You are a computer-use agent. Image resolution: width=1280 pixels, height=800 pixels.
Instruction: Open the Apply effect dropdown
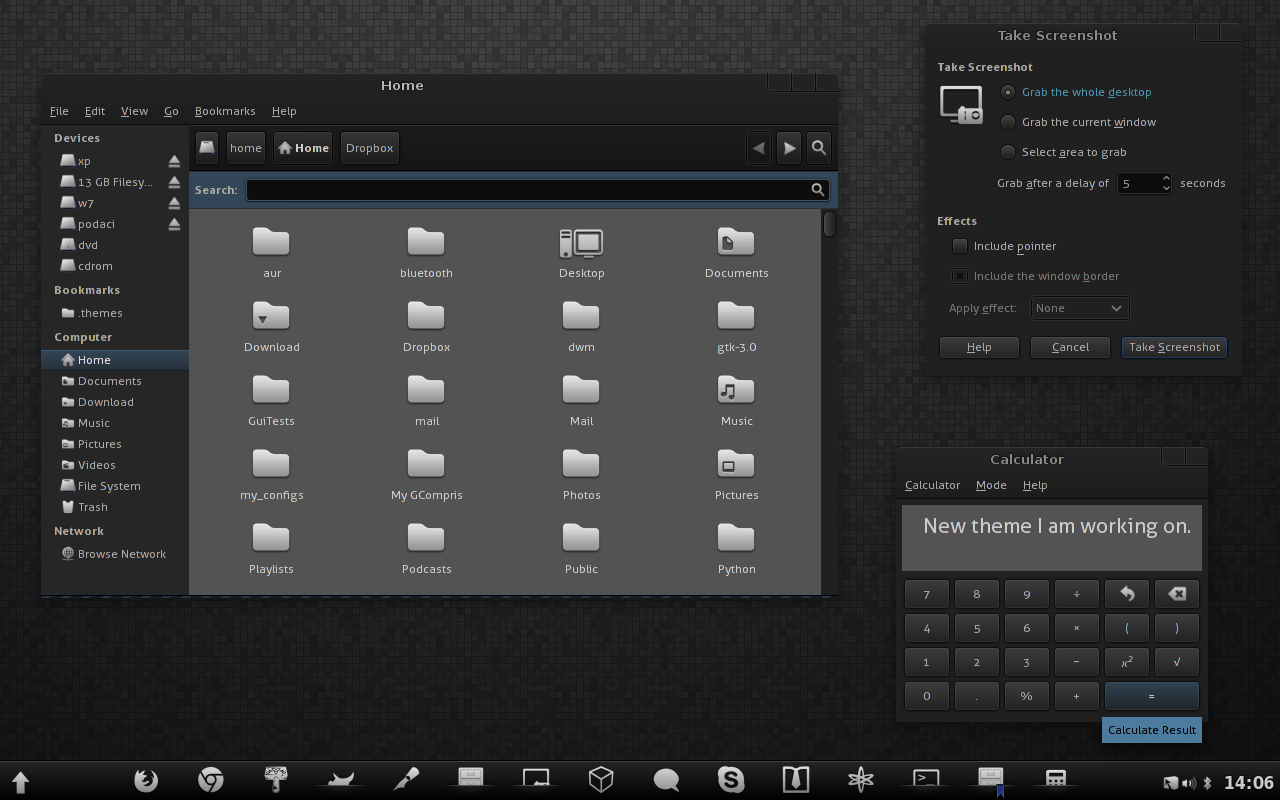coord(1080,308)
